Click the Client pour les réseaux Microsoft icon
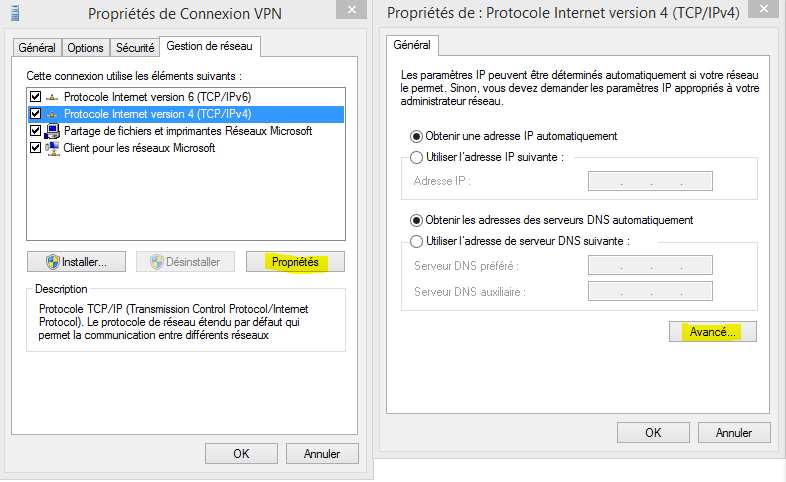This screenshot has width=786, height=482. click(52, 148)
